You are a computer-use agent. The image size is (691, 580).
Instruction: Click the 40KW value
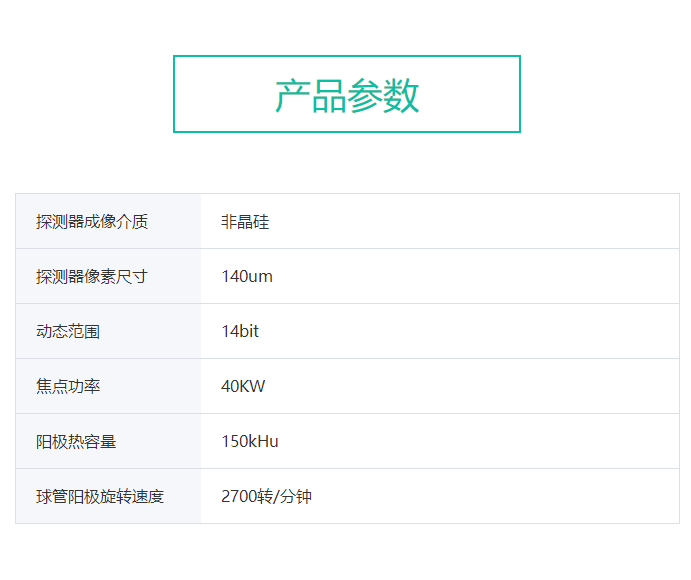tap(243, 386)
